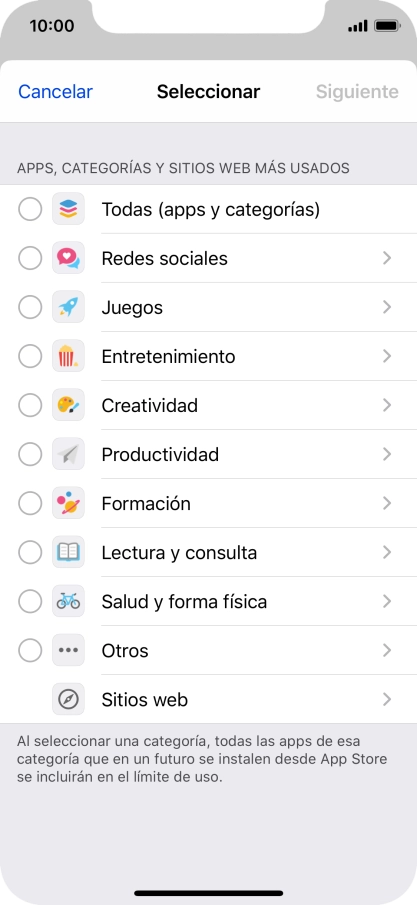Select the Todas (apps y categorías) radio circle

point(30,209)
